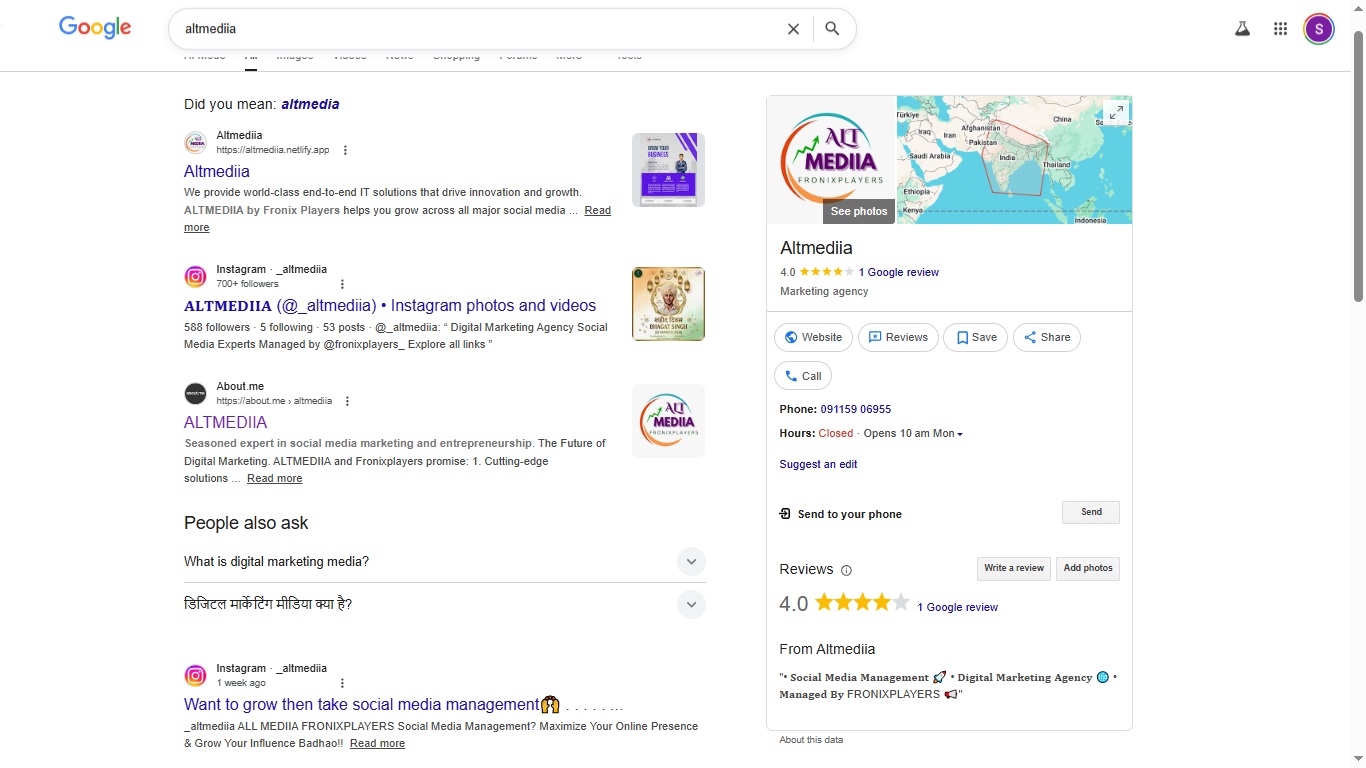Click 'altmedia' did-you-mean suggestion
This screenshot has width=1366, height=768.
(310, 104)
